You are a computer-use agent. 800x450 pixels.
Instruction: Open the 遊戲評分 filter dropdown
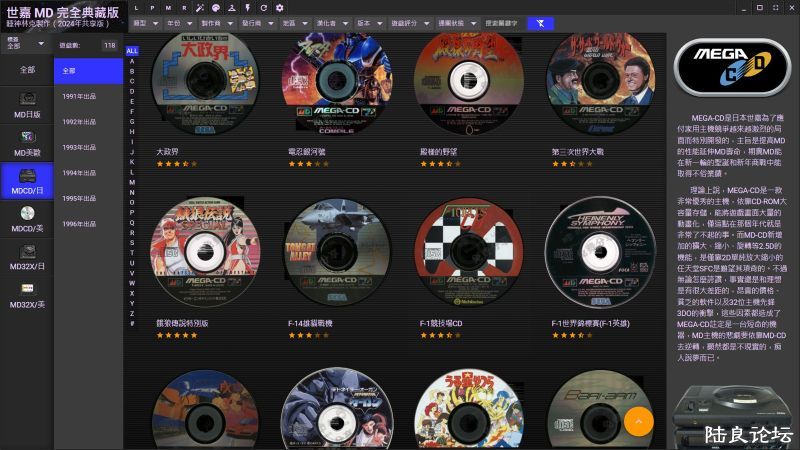[410, 23]
